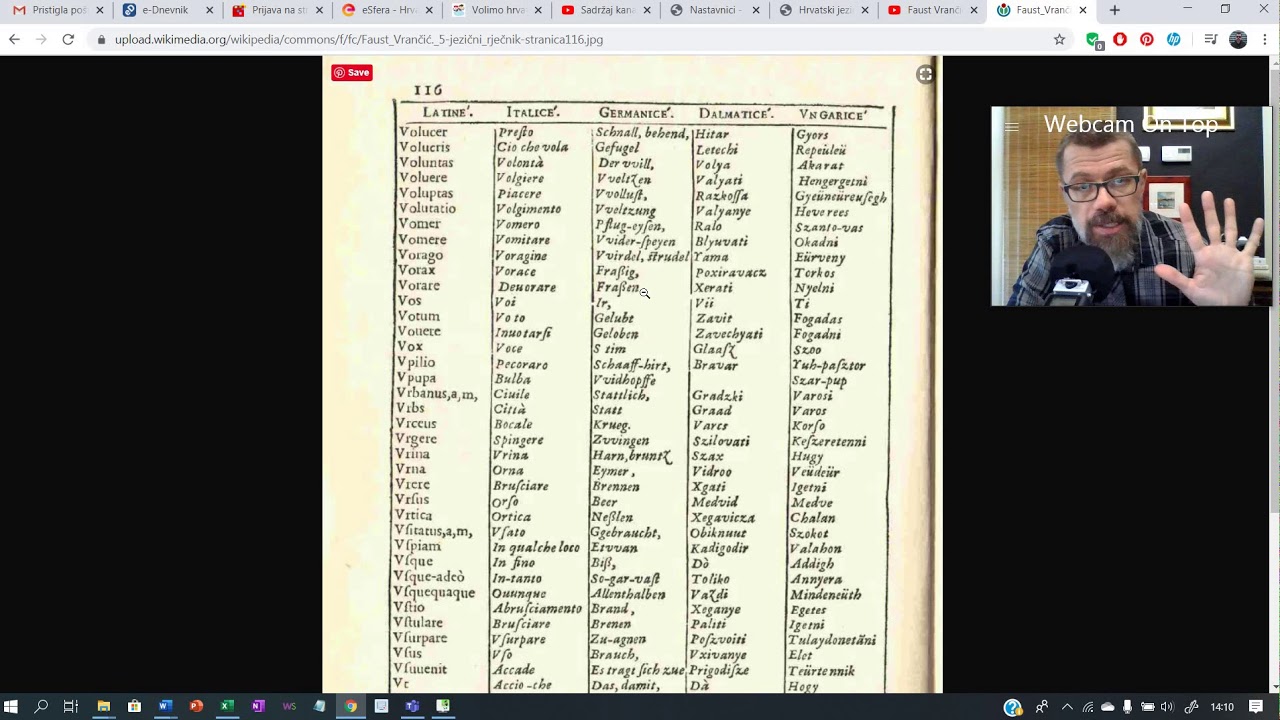Click the browser back arrow
Viewport: 1280px width, 720px height.
tap(14, 39)
